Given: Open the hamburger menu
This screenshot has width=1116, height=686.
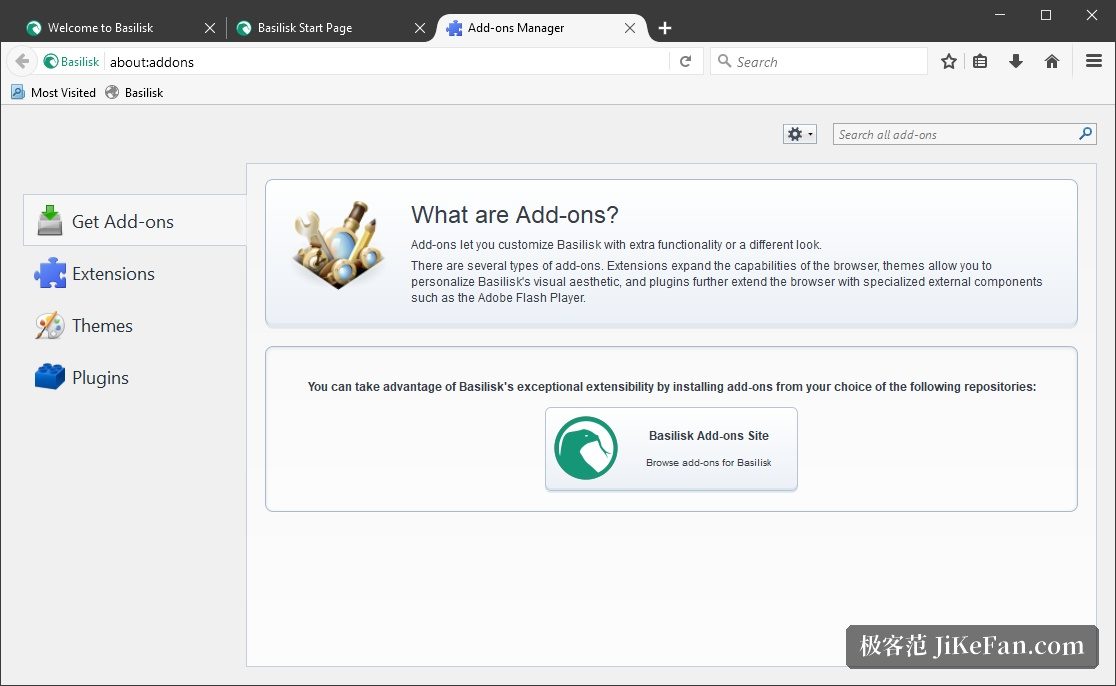Looking at the screenshot, I should pyautogui.click(x=1094, y=61).
